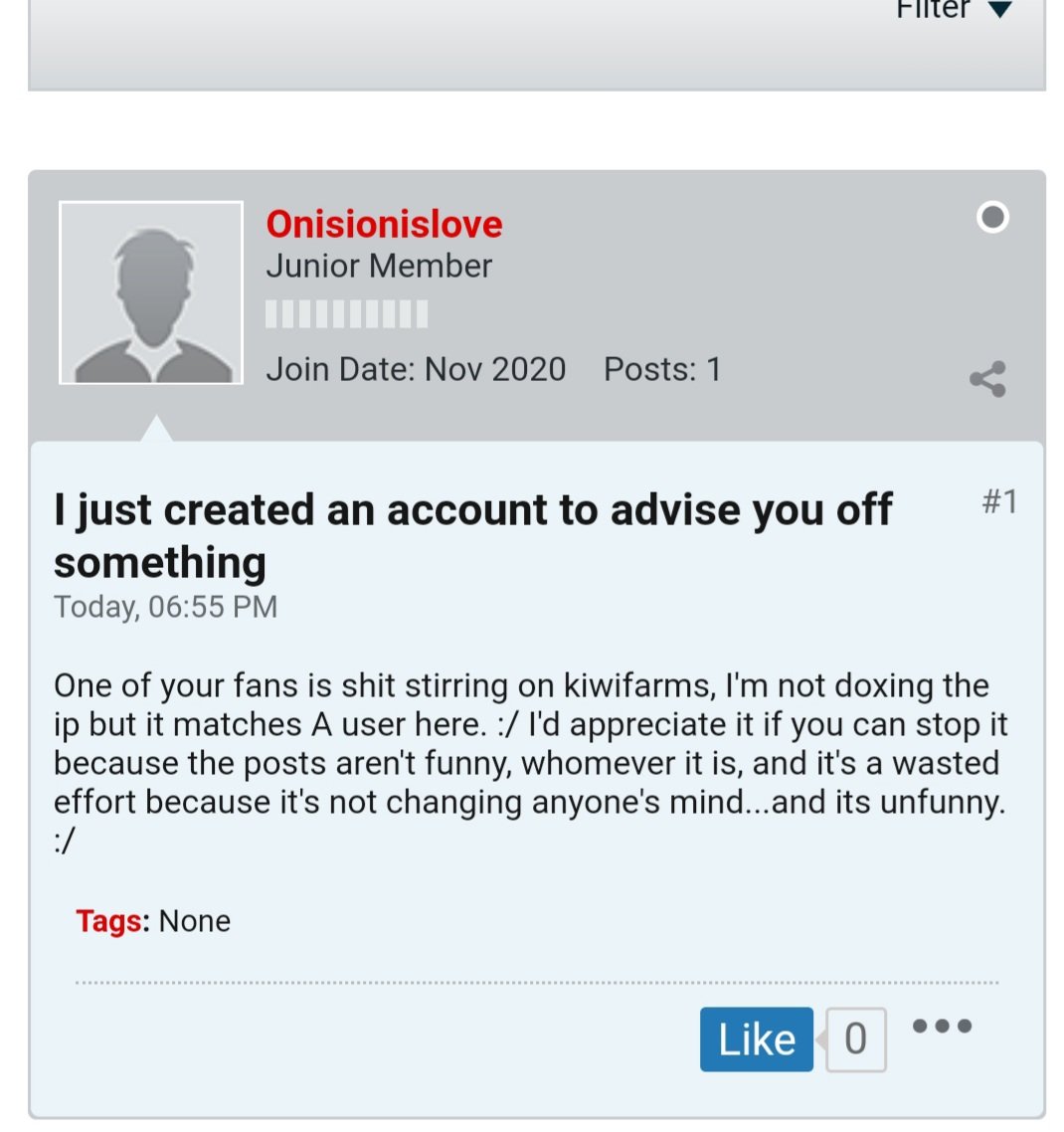Click the Junior Member rank text
The image size is (1064, 1132).
pyautogui.click(x=379, y=266)
